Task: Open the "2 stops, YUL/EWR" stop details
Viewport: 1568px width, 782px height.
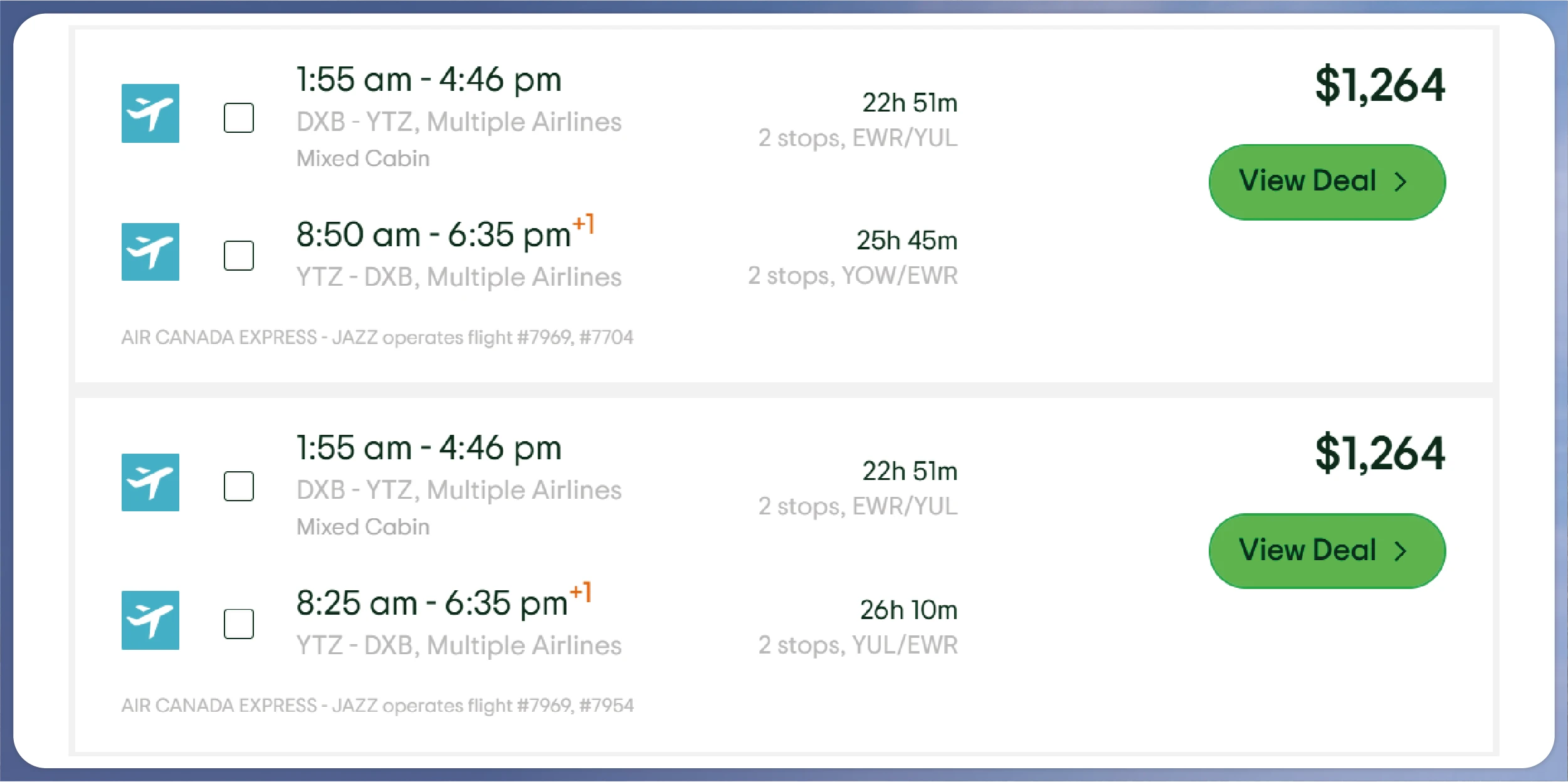Action: coord(858,645)
